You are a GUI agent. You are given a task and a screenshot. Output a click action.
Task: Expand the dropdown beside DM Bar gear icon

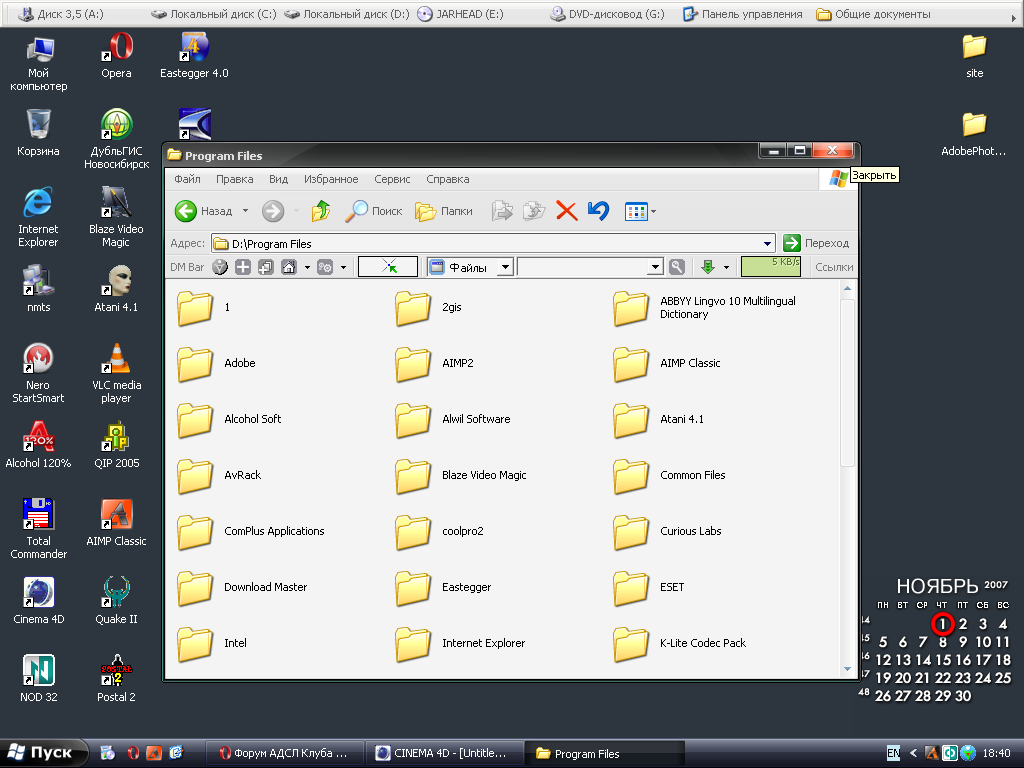[x=343, y=267]
